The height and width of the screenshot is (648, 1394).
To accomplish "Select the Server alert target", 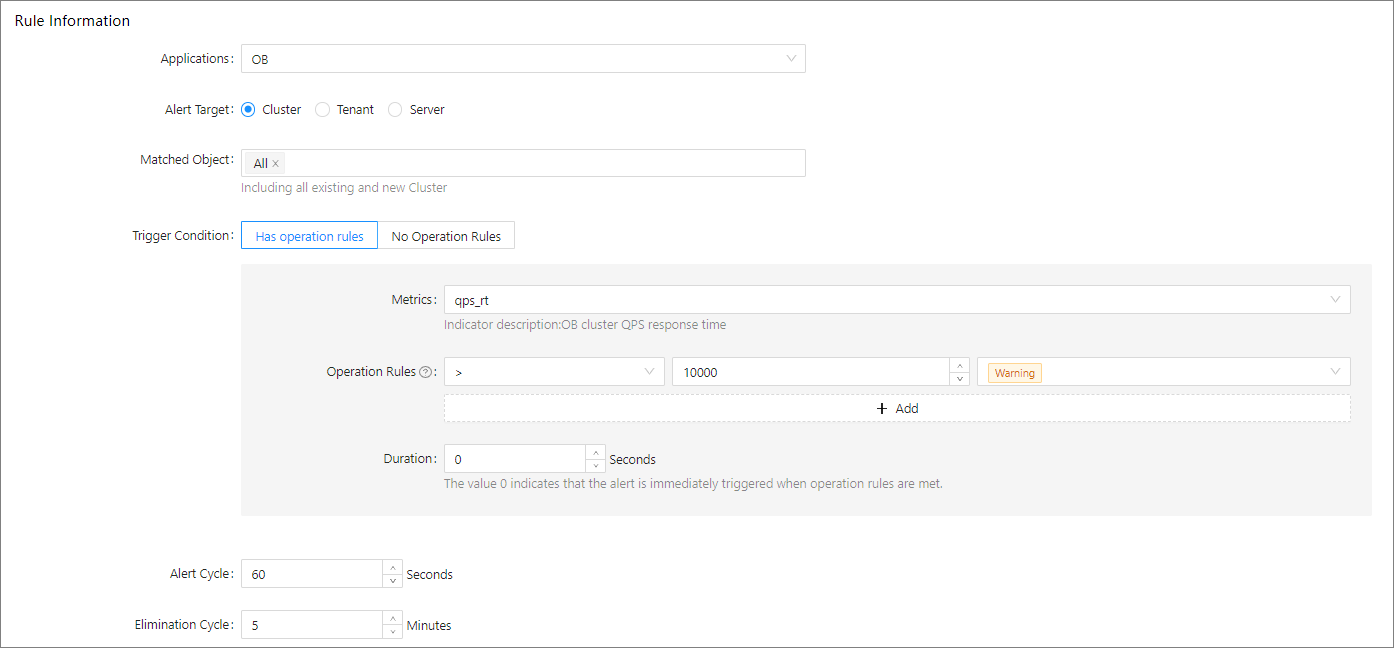I will tap(395, 110).
